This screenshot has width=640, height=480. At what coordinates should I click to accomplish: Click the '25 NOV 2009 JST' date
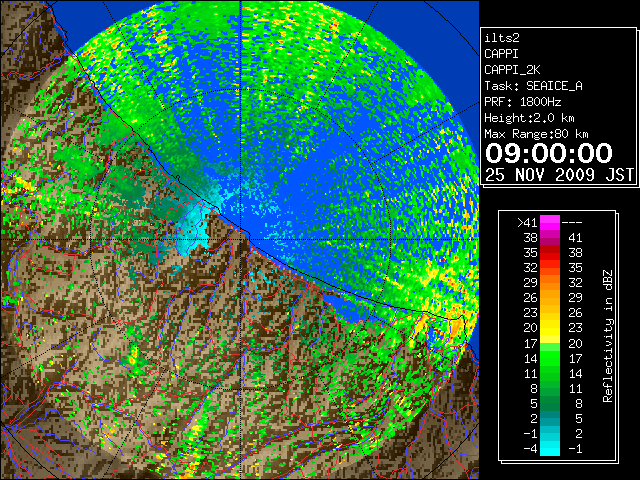[x=560, y=175]
